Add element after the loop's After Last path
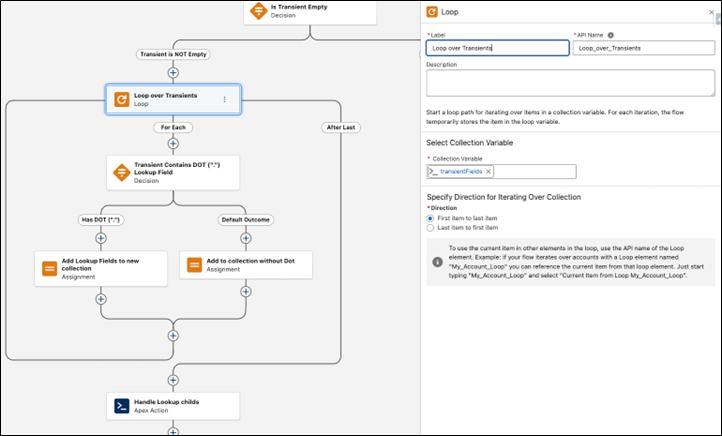 tap(173, 381)
